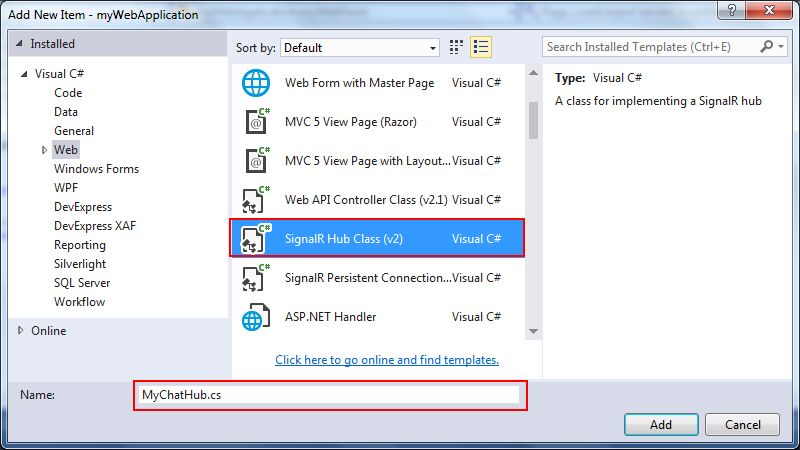The image size is (800, 450).
Task: Switch to medium icons list view
Action: click(x=481, y=47)
